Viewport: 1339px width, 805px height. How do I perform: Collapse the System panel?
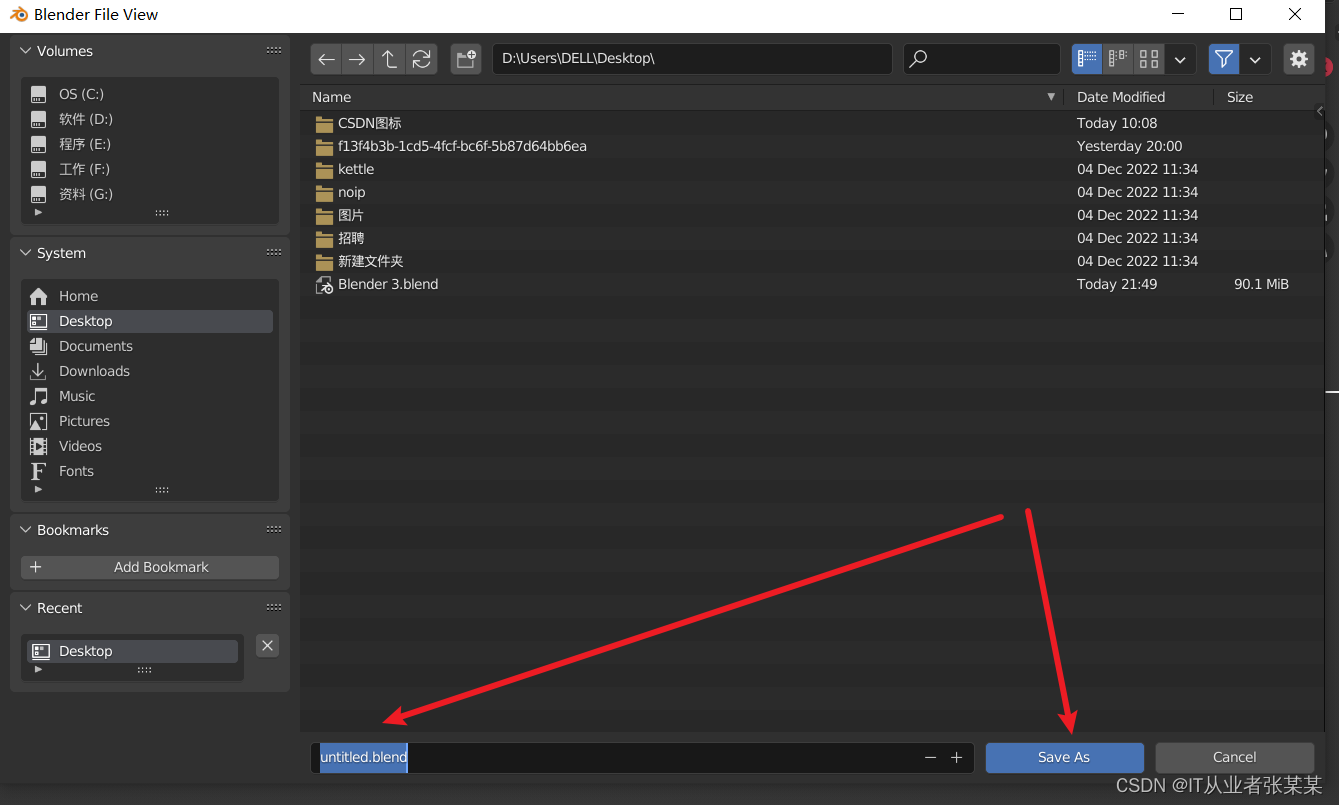coord(26,253)
